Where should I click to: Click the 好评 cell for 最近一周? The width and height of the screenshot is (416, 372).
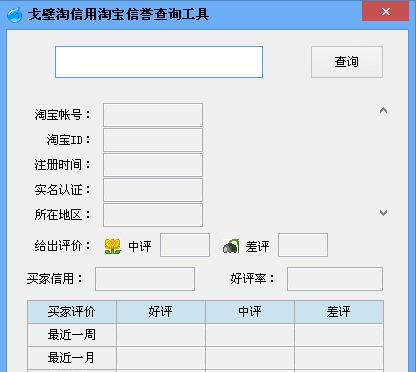coord(161,335)
